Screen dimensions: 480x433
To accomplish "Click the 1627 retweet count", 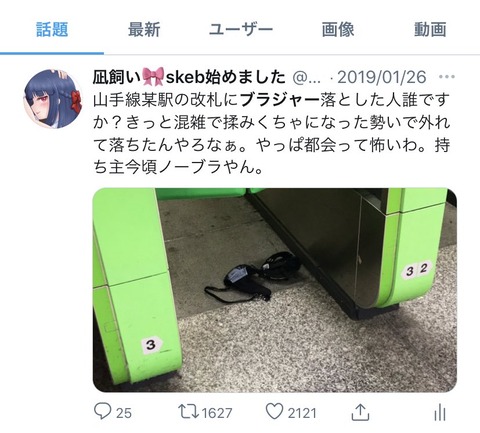I will [x=217, y=413].
